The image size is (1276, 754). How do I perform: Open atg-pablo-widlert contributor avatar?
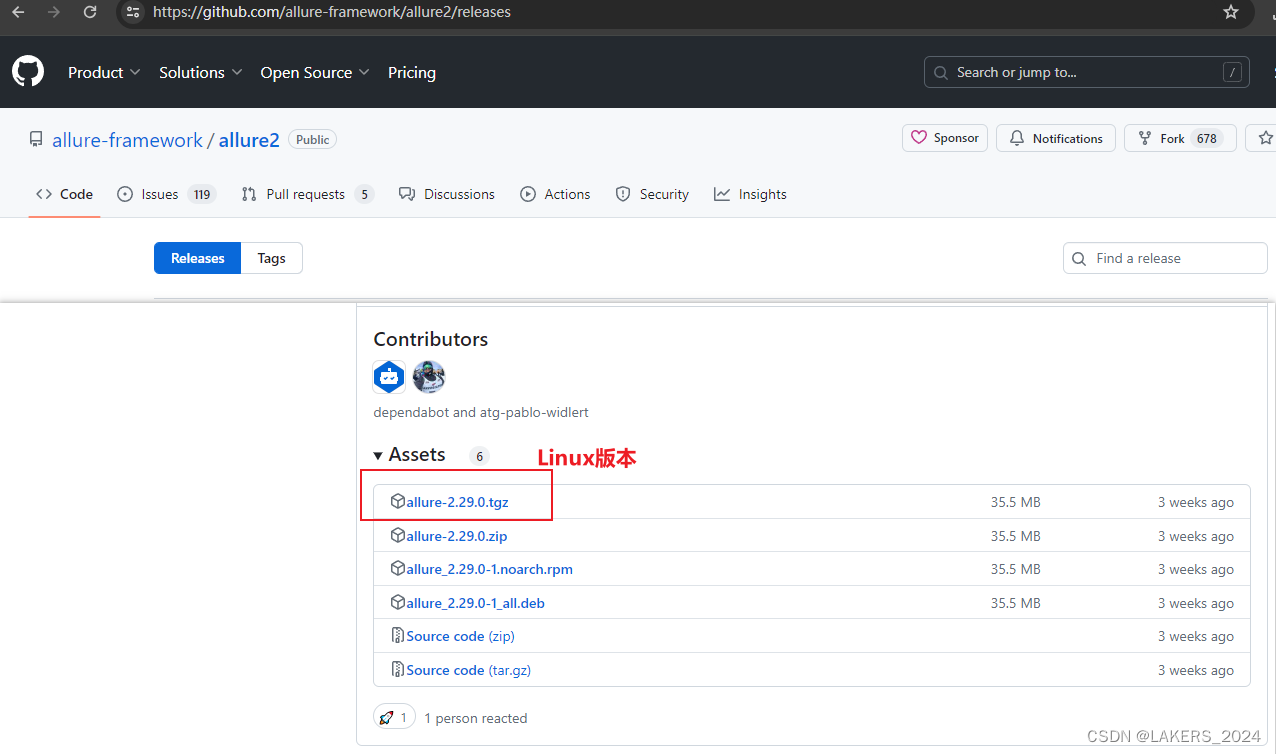[429, 377]
